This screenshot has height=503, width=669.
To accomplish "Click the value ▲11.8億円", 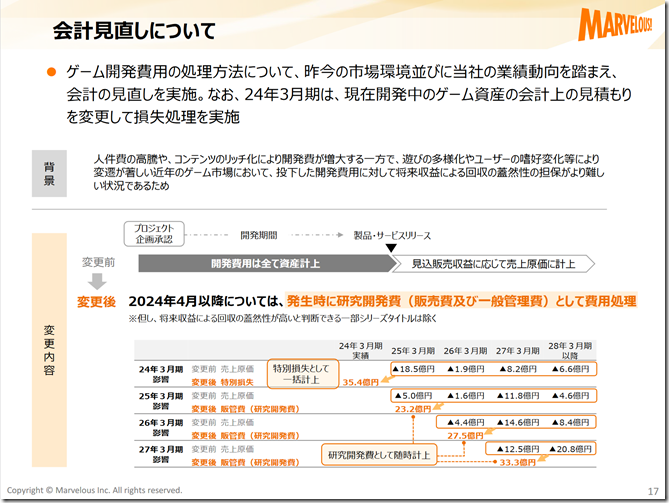I will click(x=518, y=396).
